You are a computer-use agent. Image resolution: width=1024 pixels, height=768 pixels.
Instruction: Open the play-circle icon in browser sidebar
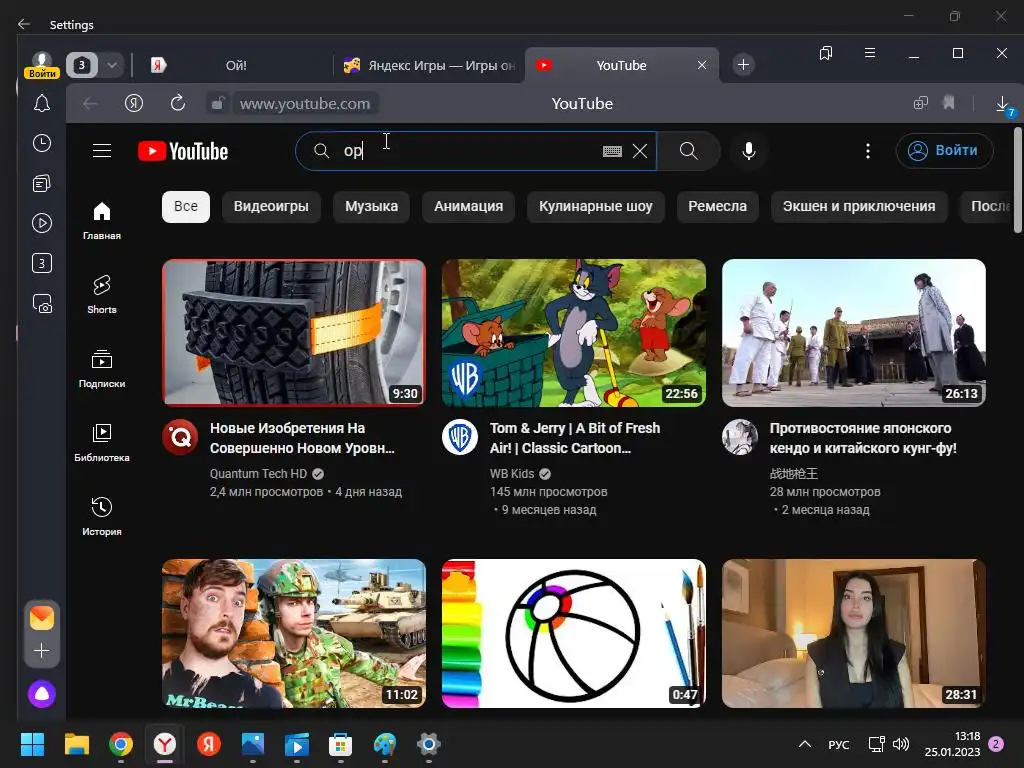(42, 223)
